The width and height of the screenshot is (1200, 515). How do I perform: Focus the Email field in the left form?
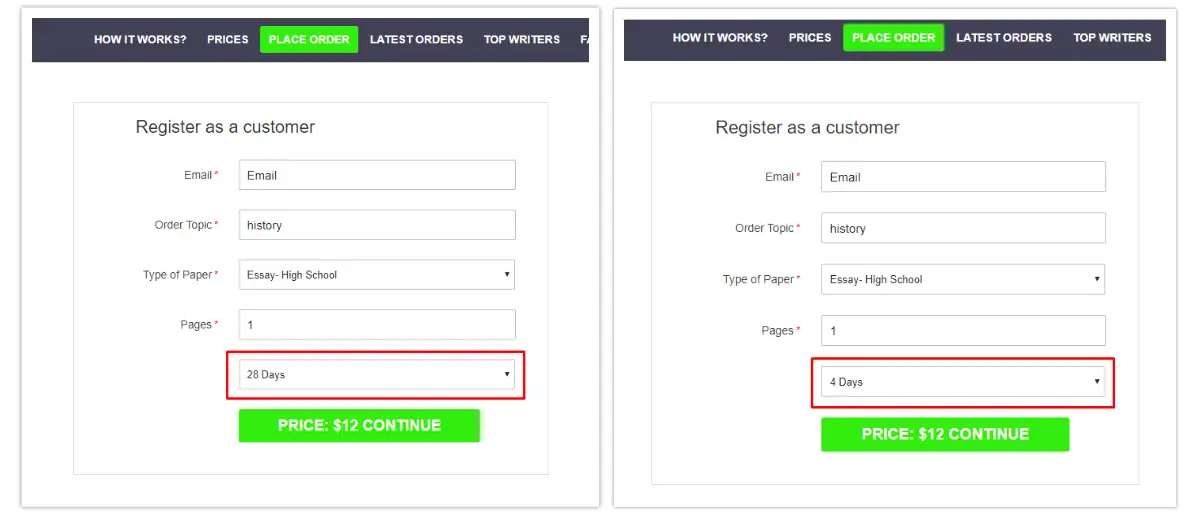coord(376,175)
